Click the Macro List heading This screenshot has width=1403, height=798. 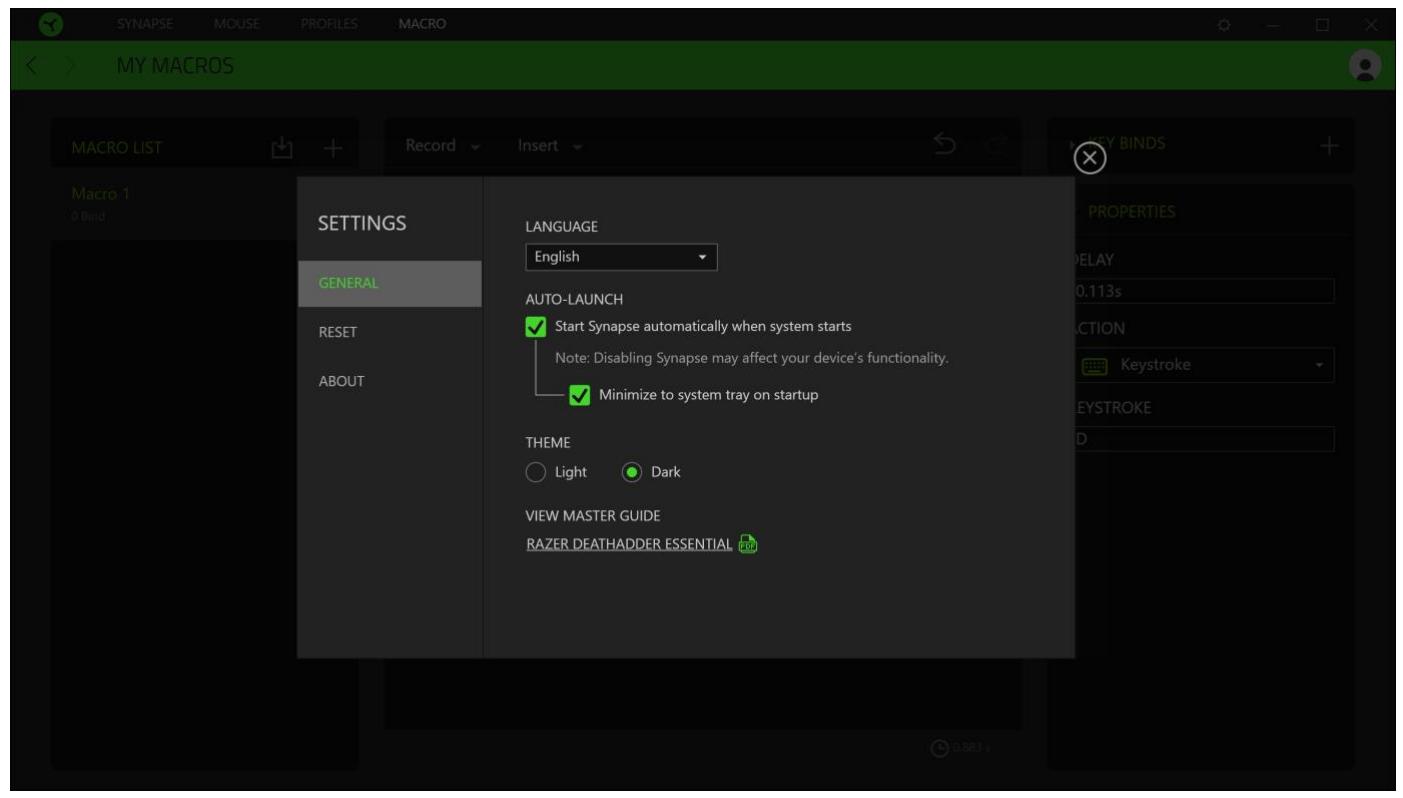point(116,148)
